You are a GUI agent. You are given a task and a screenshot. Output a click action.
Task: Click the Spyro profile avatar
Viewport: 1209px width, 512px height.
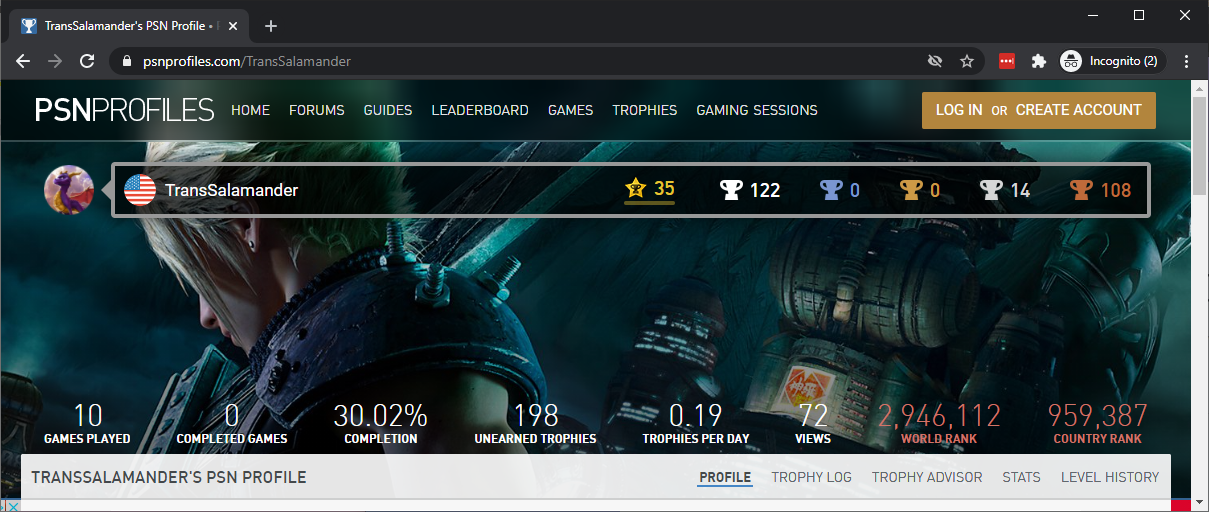[x=69, y=190]
